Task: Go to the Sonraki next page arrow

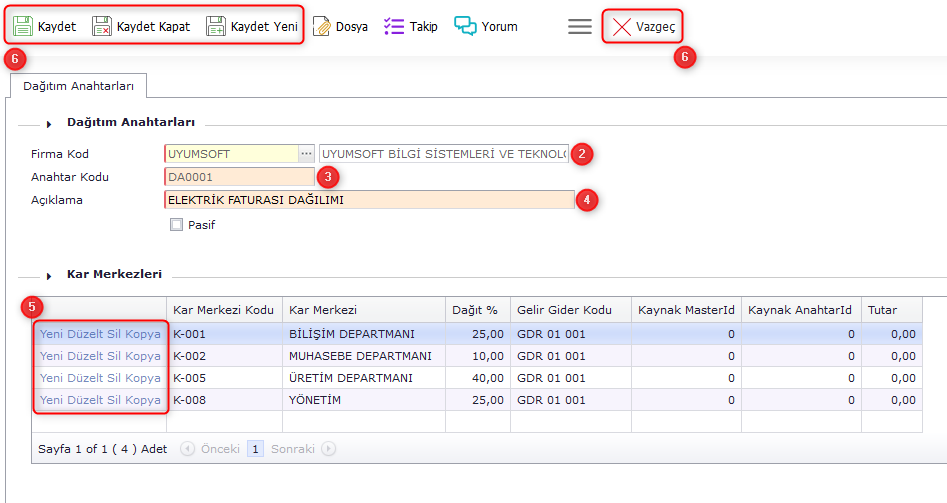Action: click(329, 449)
